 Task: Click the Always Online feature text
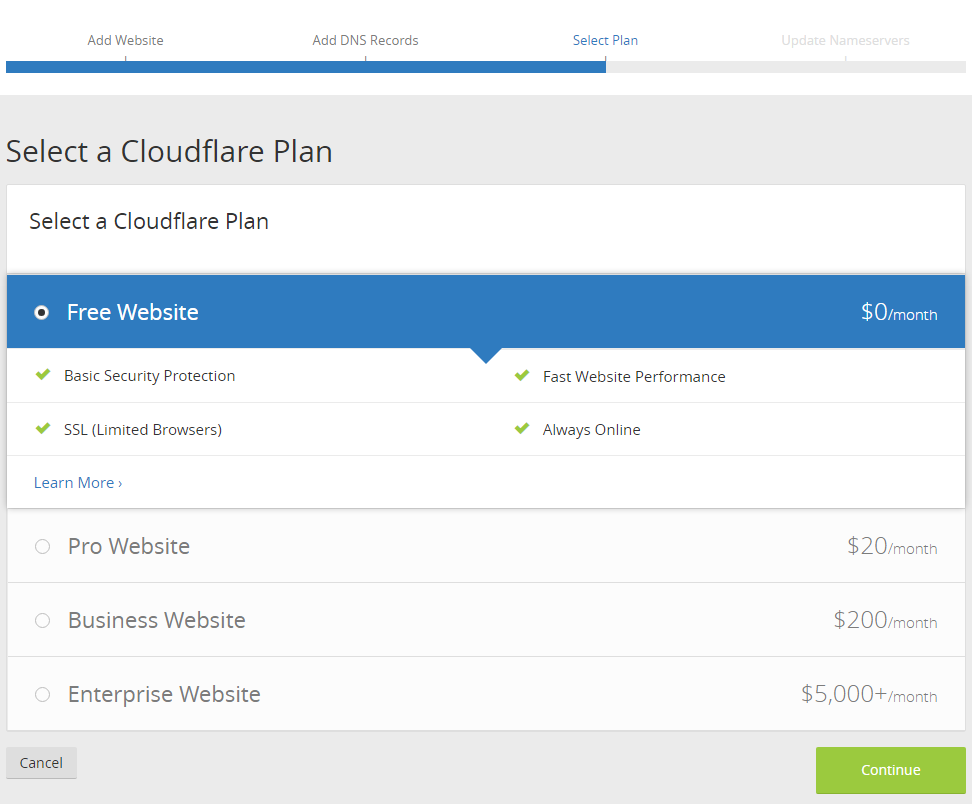coord(591,430)
